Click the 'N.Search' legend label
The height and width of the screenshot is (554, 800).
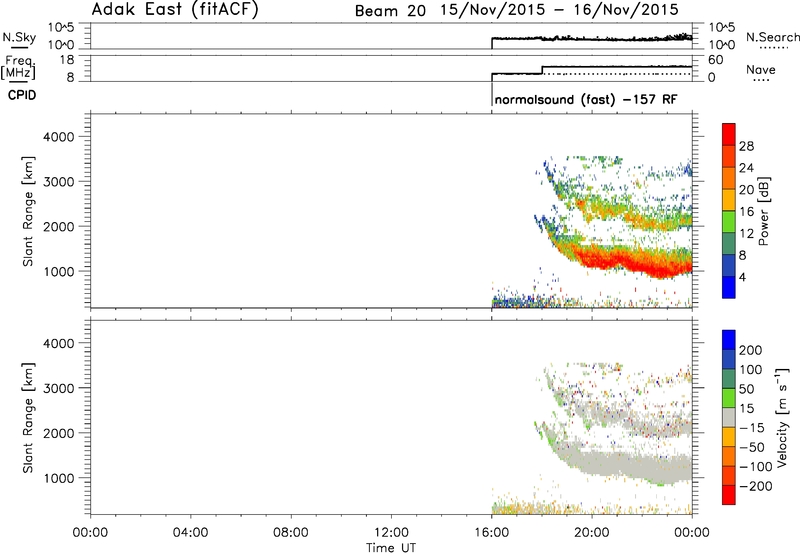click(x=772, y=37)
